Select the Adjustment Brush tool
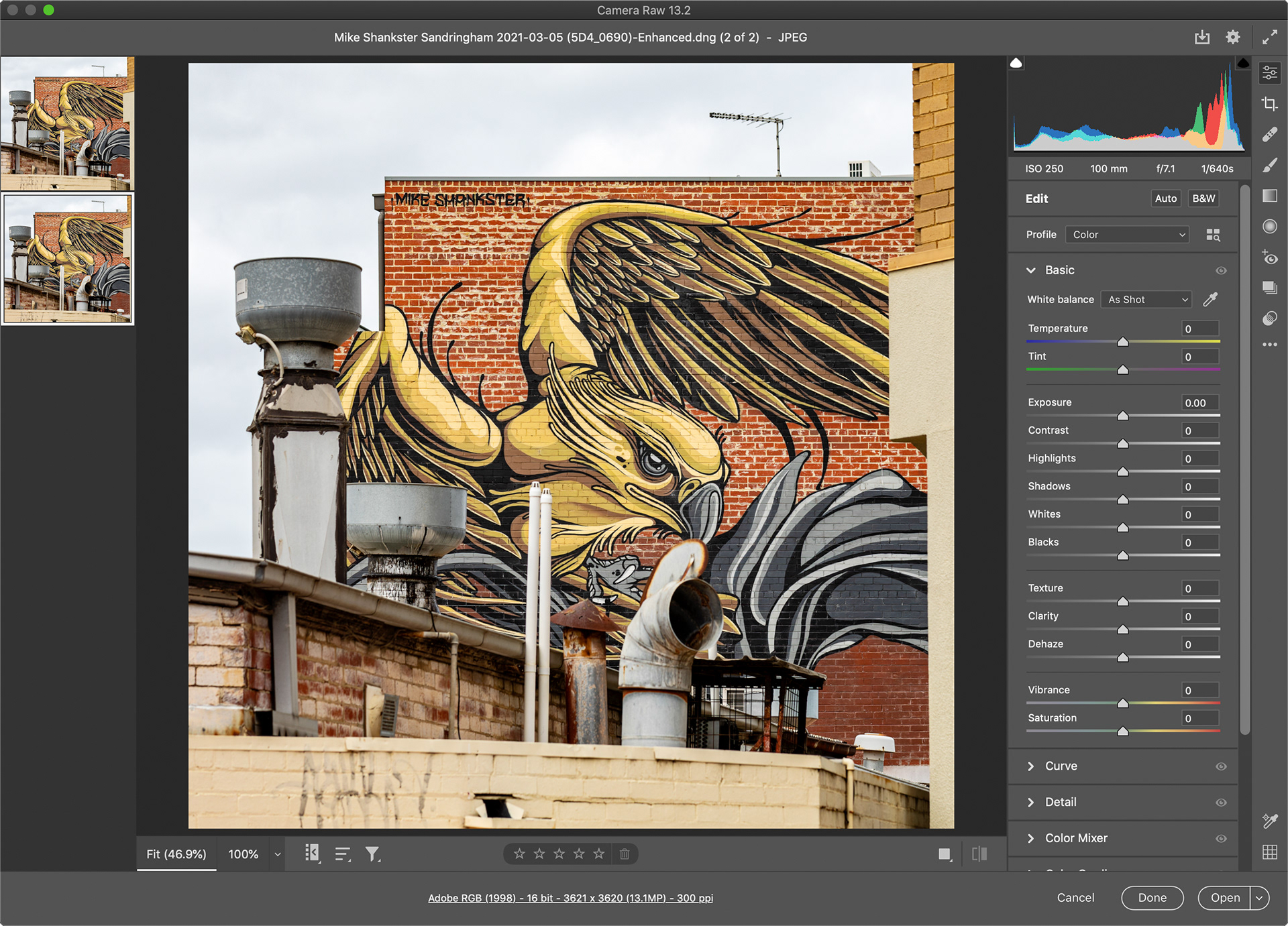This screenshot has height=926, width=1288. point(1269,166)
